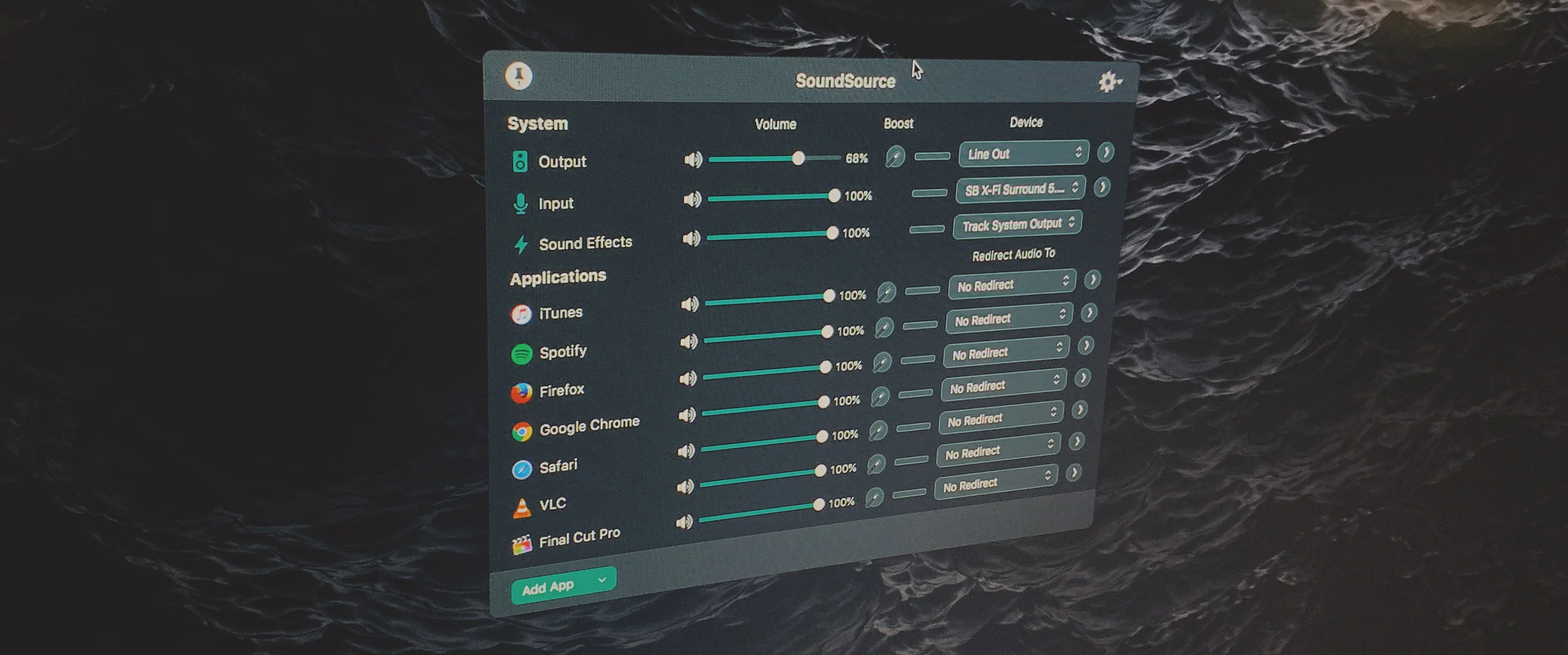Expand the Spotify row's arrow button

(x=1089, y=312)
